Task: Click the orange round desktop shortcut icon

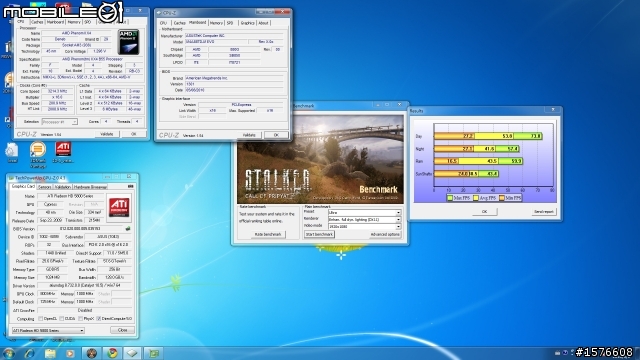Action: [x=38, y=149]
